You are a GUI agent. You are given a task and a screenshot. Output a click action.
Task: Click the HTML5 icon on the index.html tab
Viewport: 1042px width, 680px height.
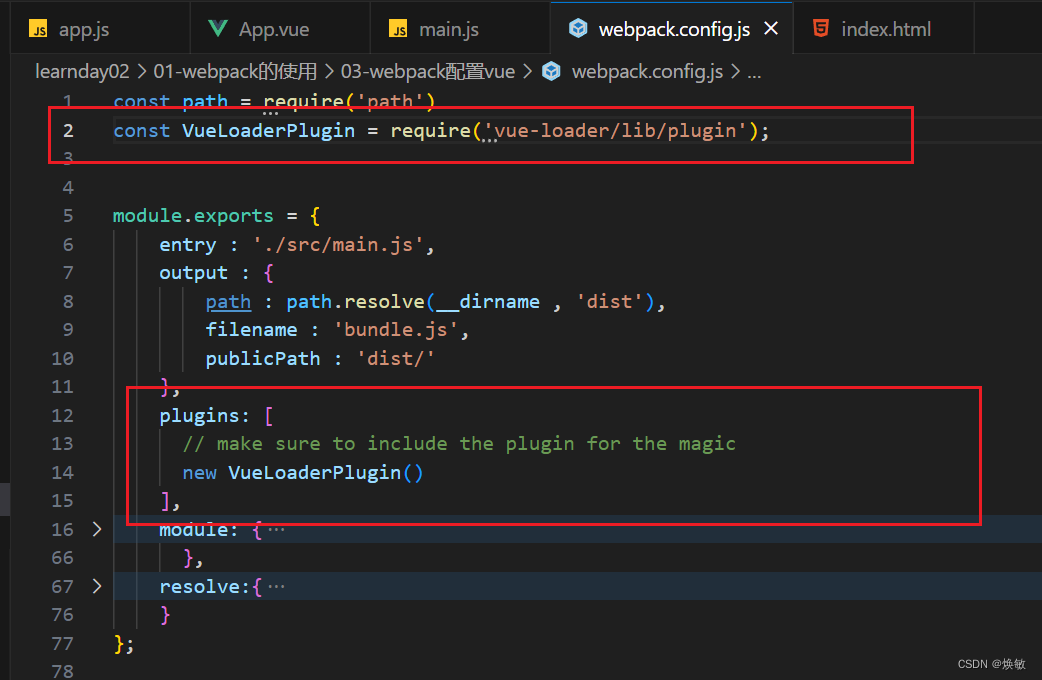(x=821, y=28)
